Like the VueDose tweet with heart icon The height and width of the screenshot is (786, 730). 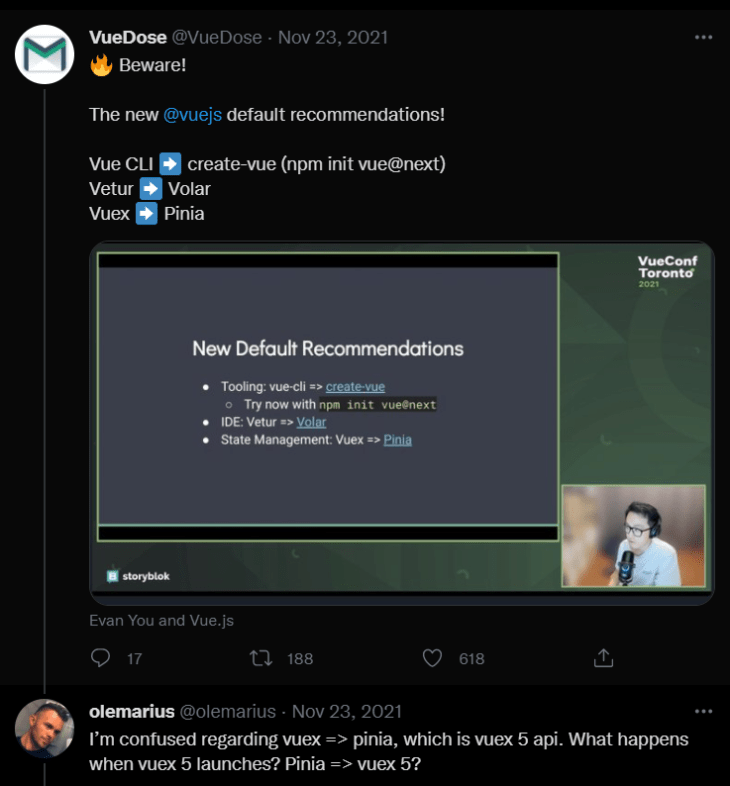click(x=432, y=658)
